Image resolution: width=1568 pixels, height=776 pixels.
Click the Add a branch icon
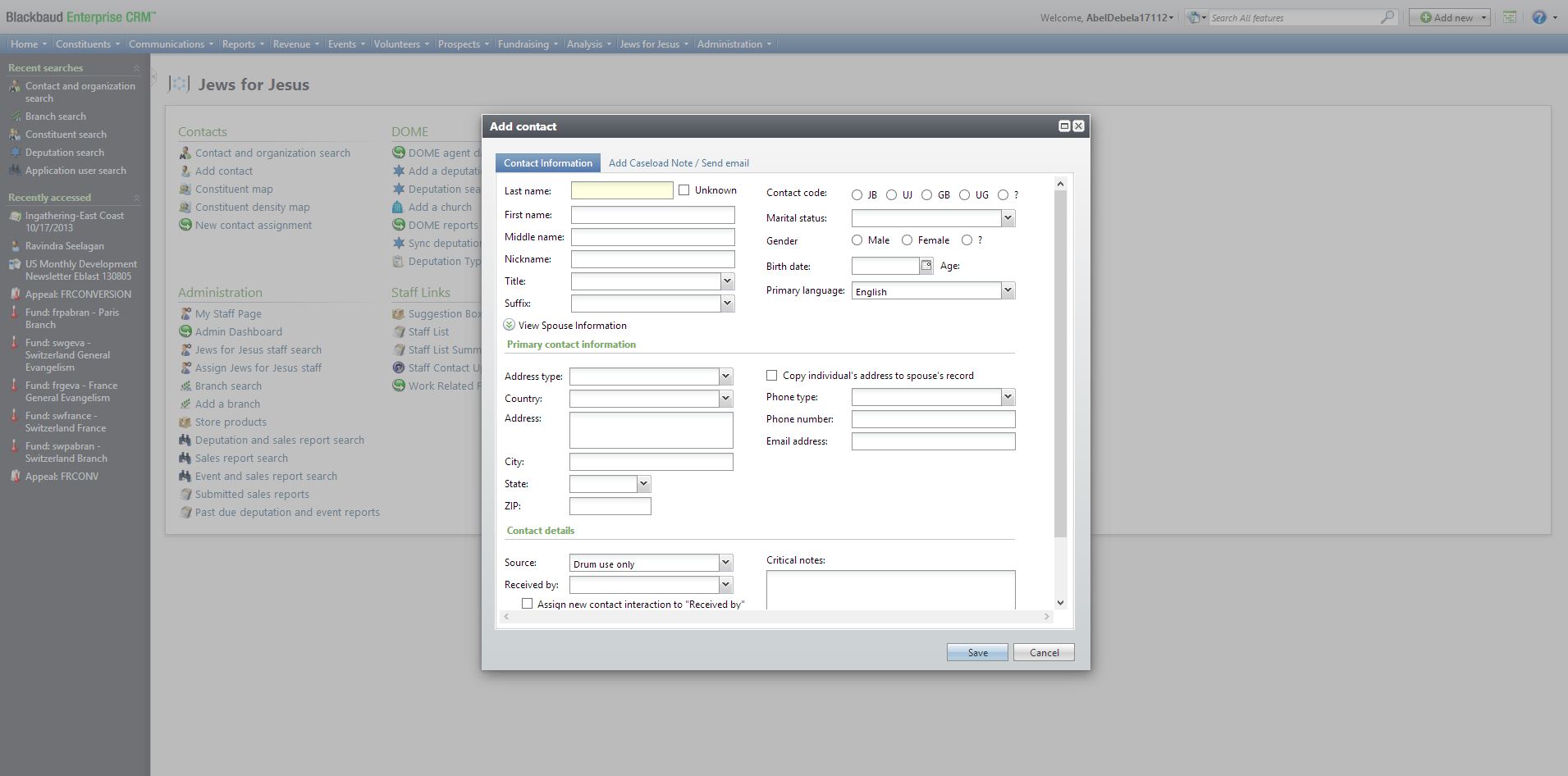(x=185, y=404)
